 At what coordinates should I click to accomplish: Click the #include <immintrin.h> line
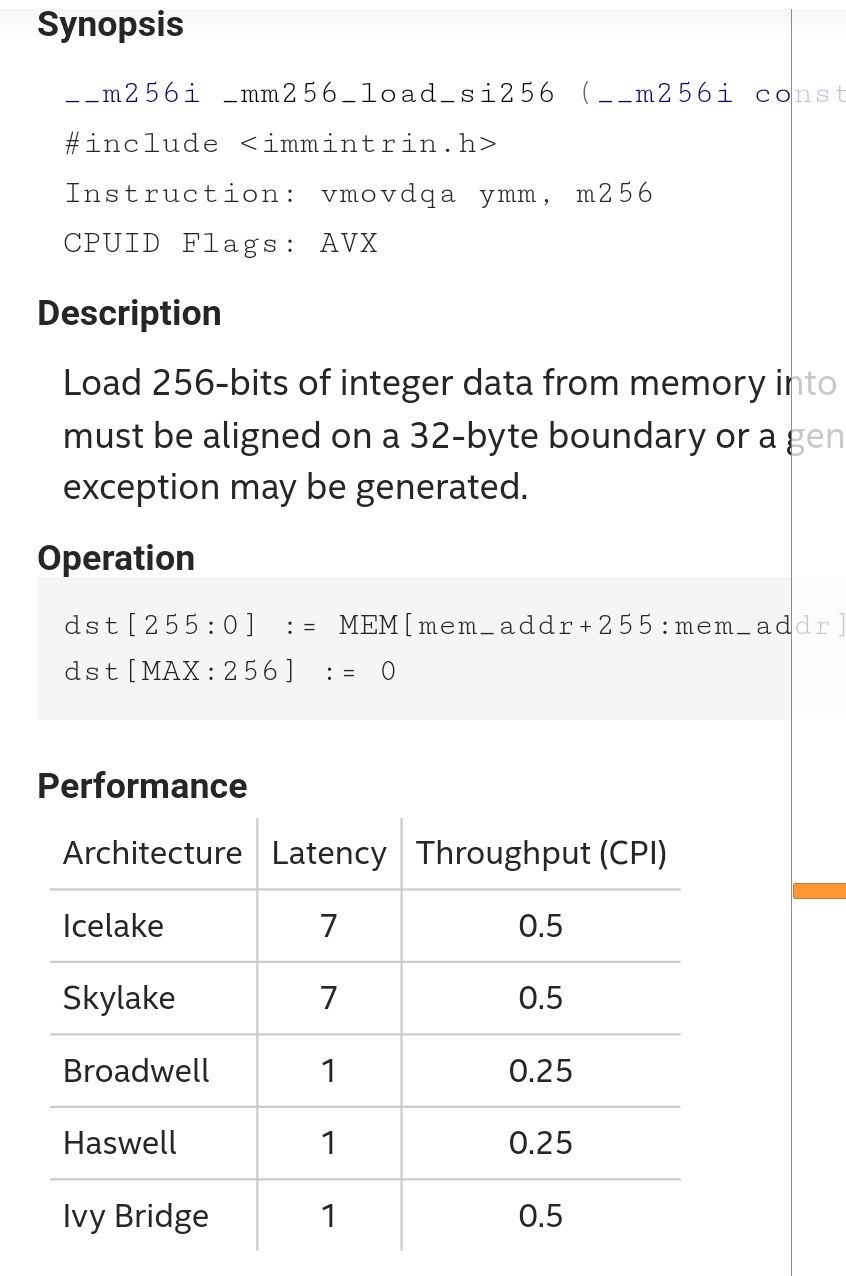[280, 143]
